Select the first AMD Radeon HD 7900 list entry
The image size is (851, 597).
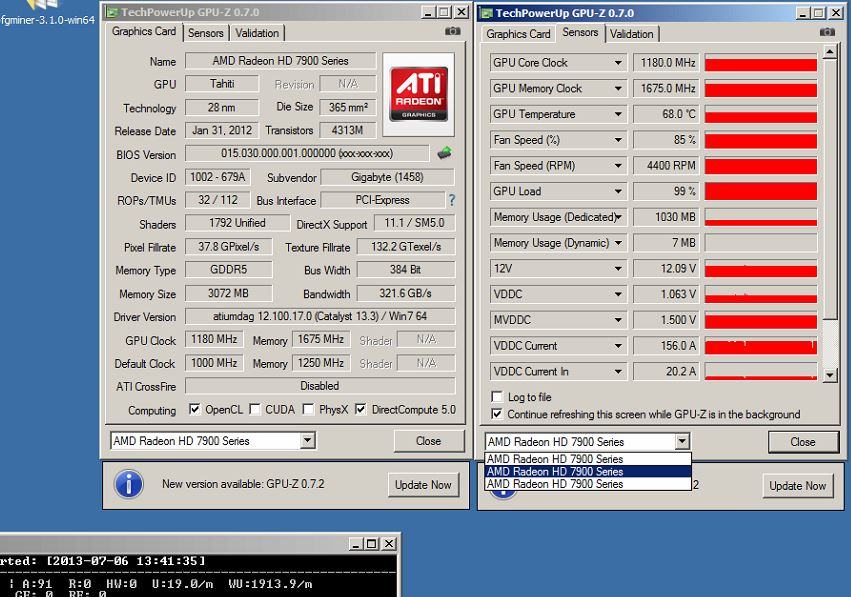(588, 459)
